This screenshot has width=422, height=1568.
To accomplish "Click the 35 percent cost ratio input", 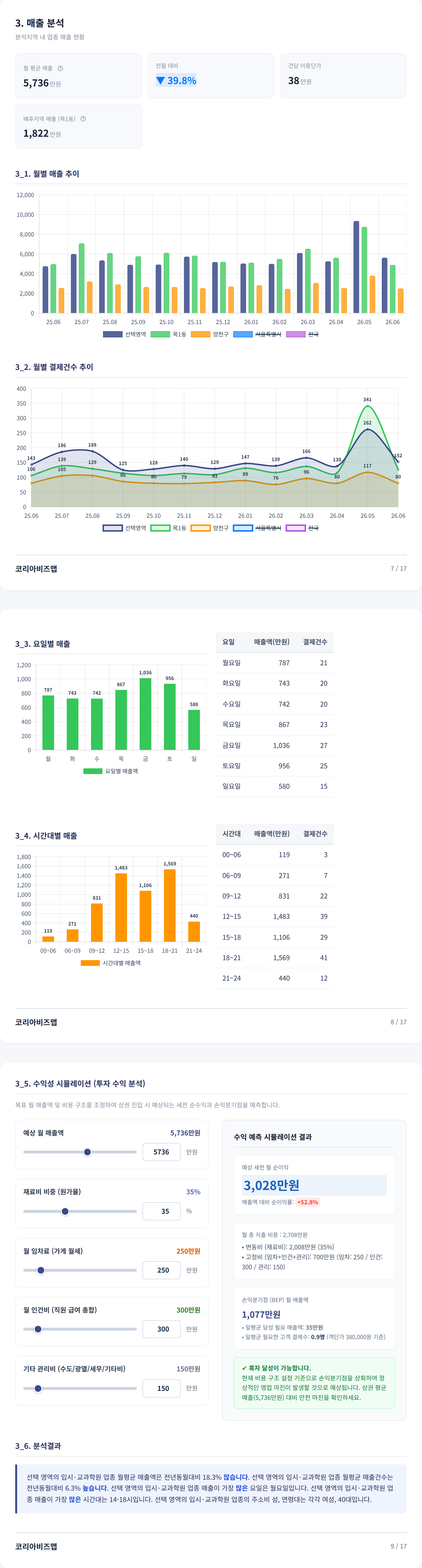I will [x=161, y=1211].
